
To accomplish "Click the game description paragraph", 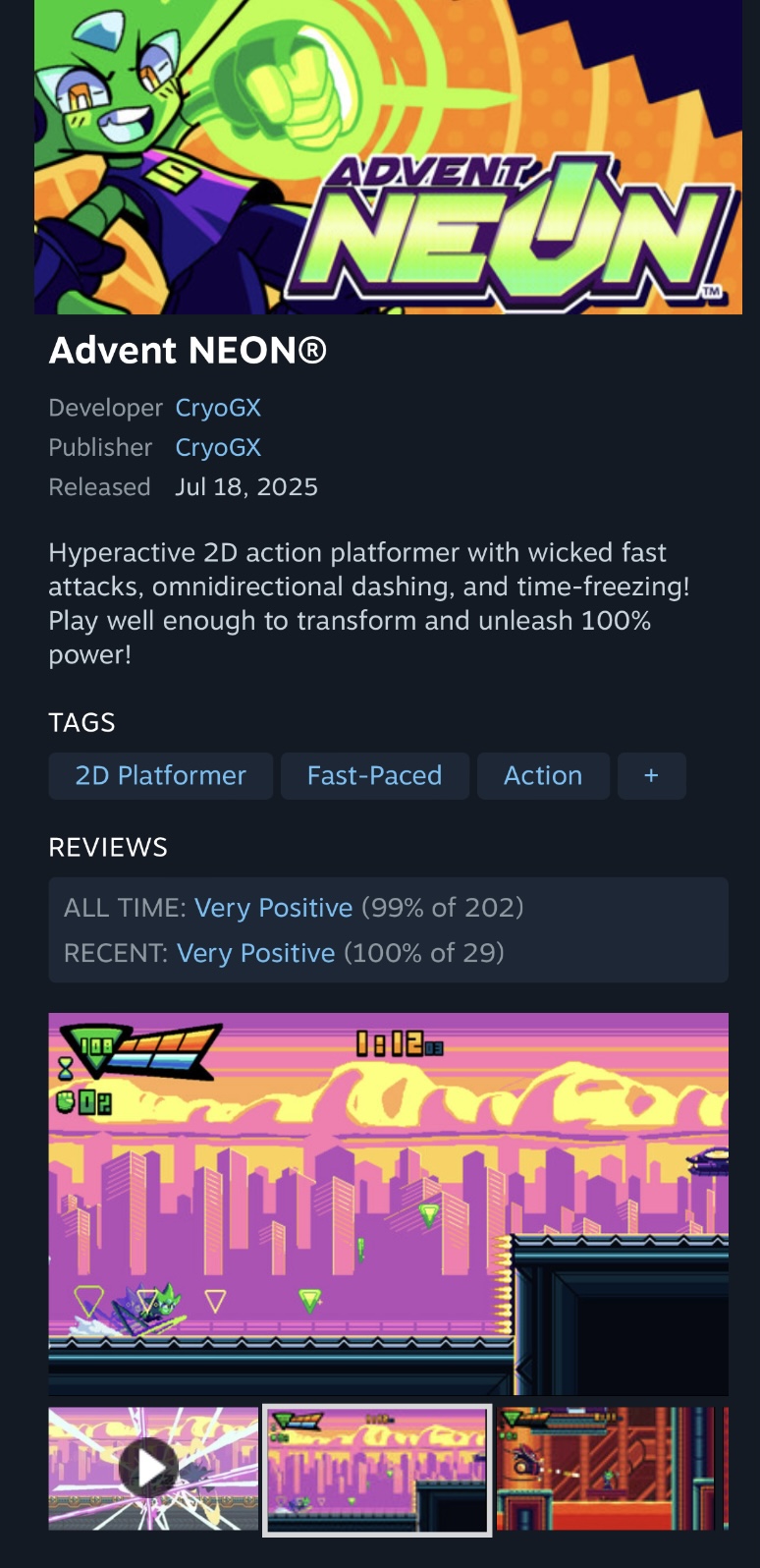I will click(369, 603).
